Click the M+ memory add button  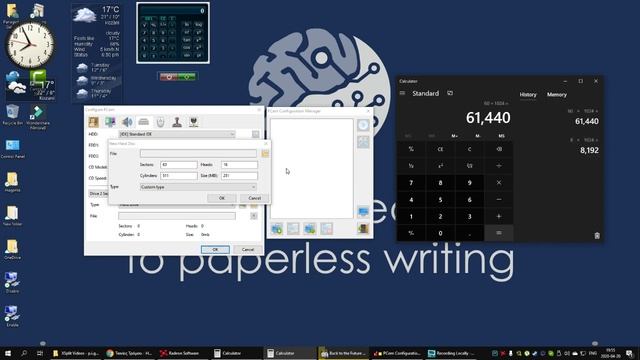click(455, 136)
